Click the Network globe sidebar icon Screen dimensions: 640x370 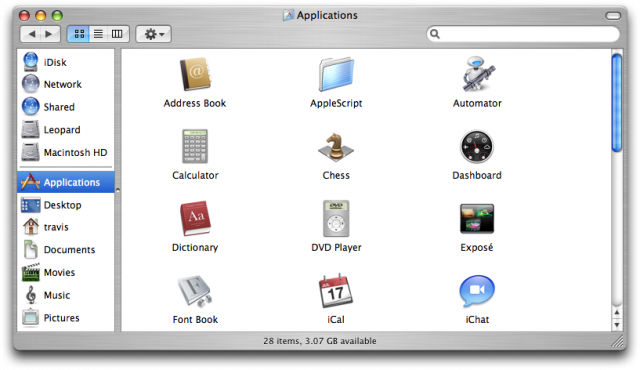coord(31,84)
